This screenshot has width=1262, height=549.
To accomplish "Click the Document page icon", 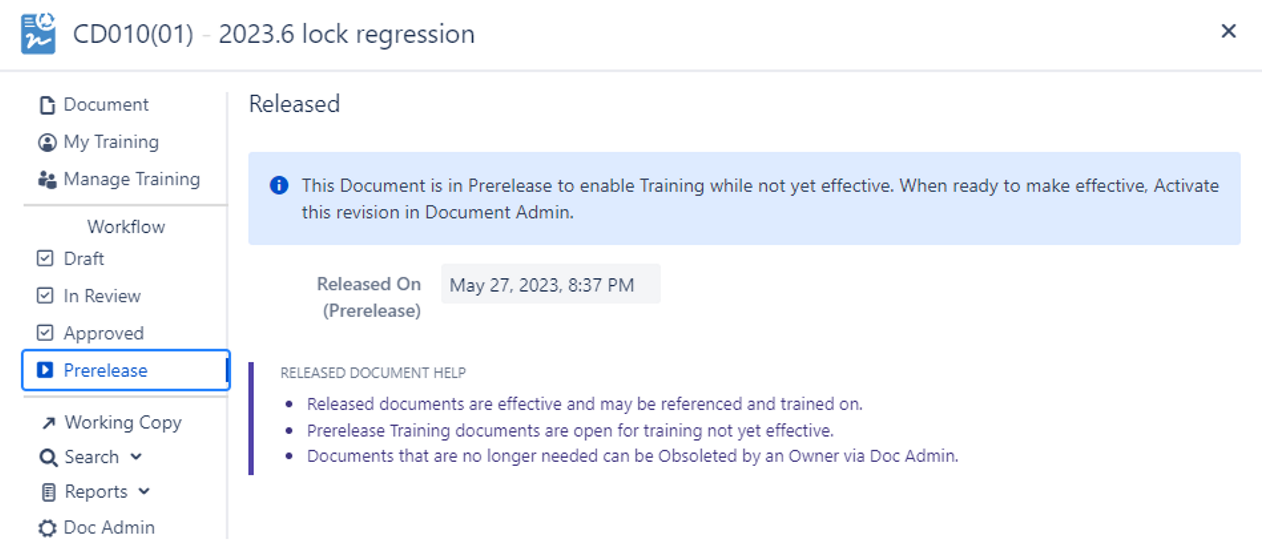I will coord(46,105).
